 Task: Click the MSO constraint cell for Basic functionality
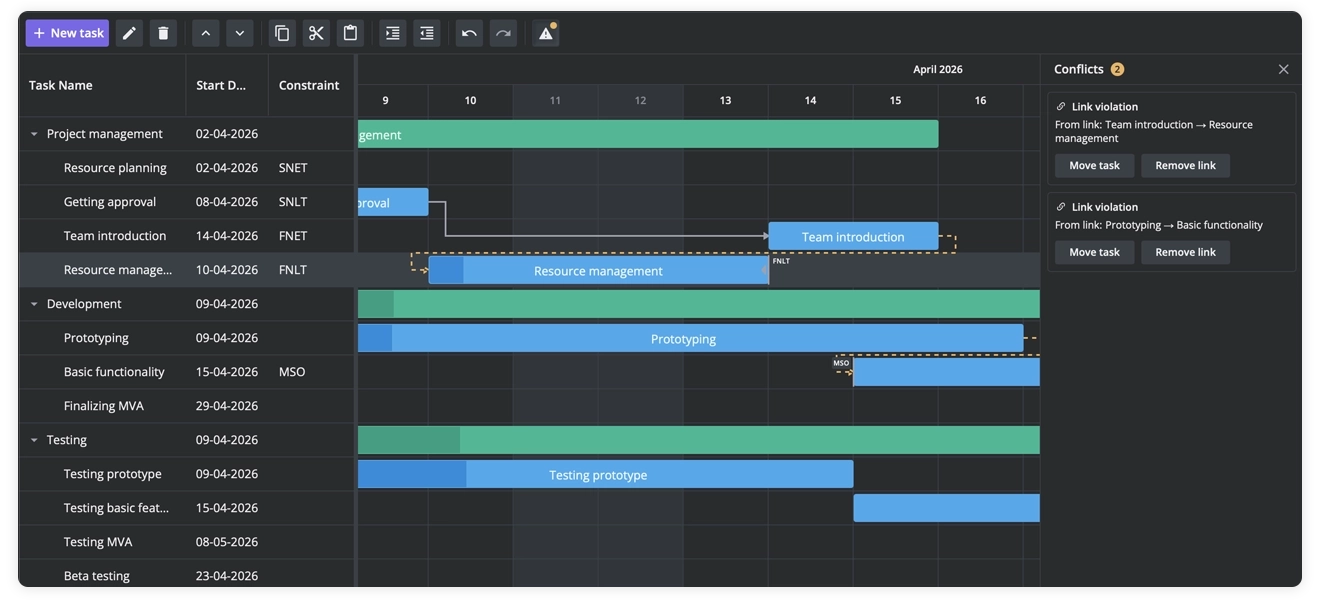(x=311, y=372)
